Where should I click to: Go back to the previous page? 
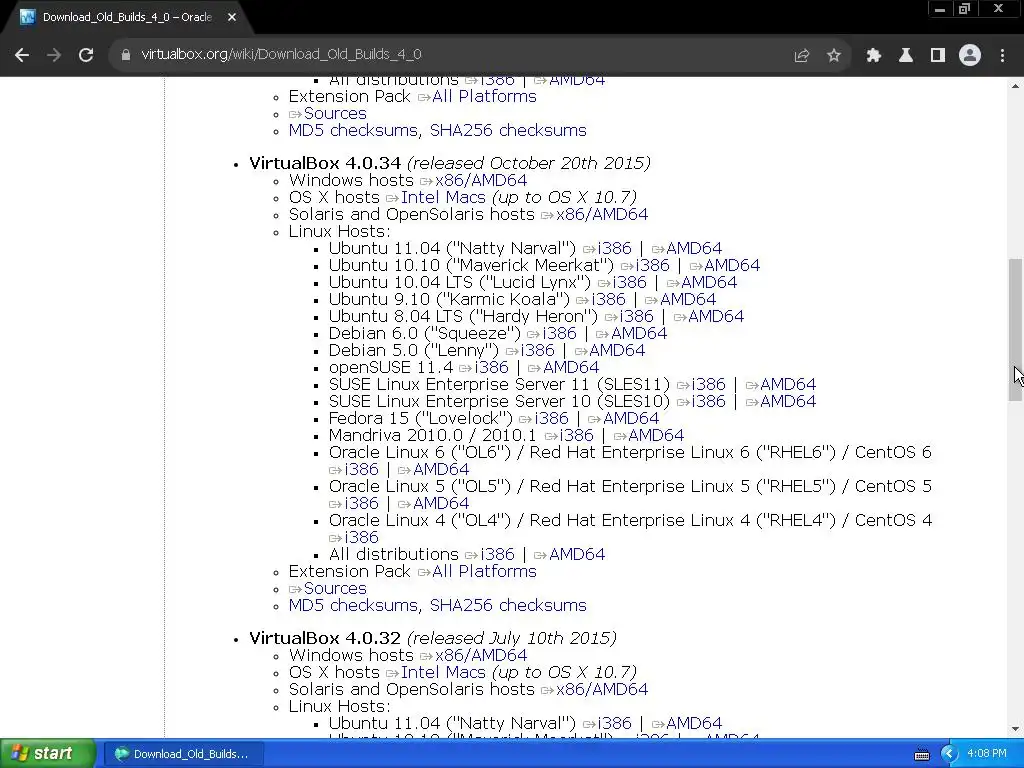(x=22, y=55)
